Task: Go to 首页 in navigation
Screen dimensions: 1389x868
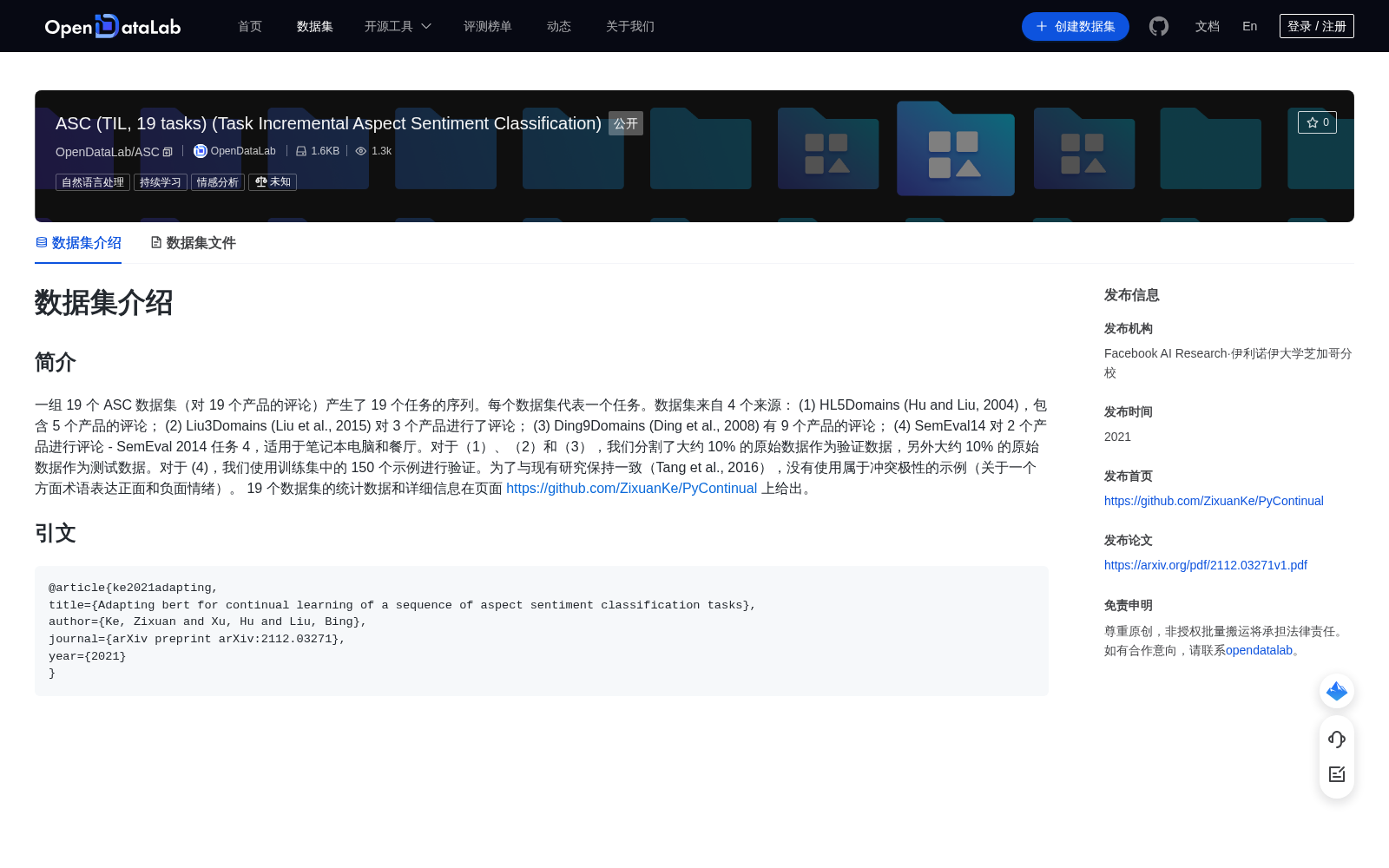Action: tap(250, 26)
